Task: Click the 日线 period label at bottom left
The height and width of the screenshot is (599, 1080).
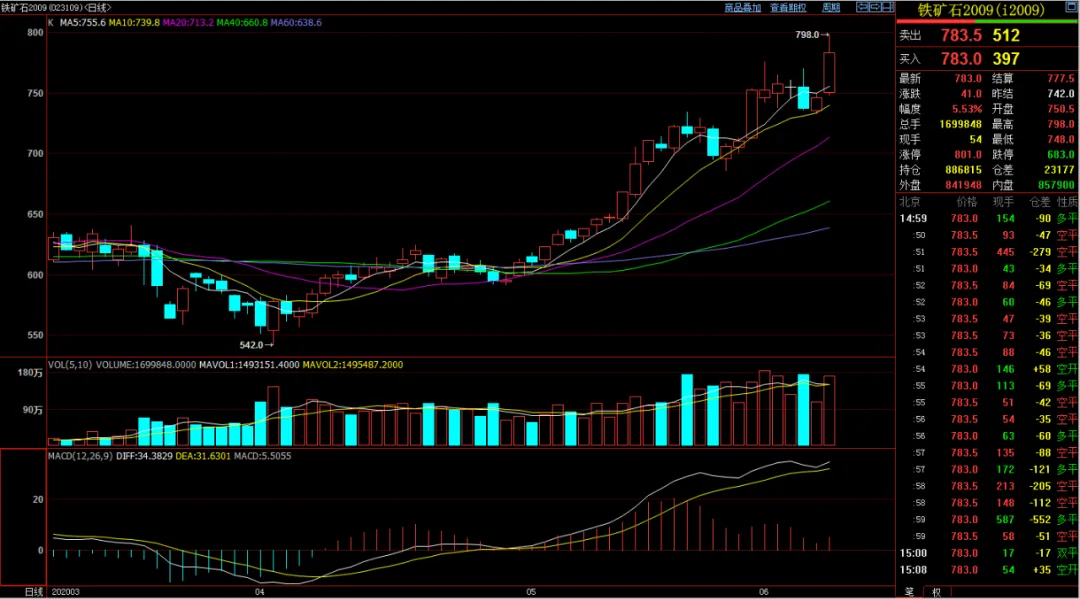Action: click(x=34, y=592)
